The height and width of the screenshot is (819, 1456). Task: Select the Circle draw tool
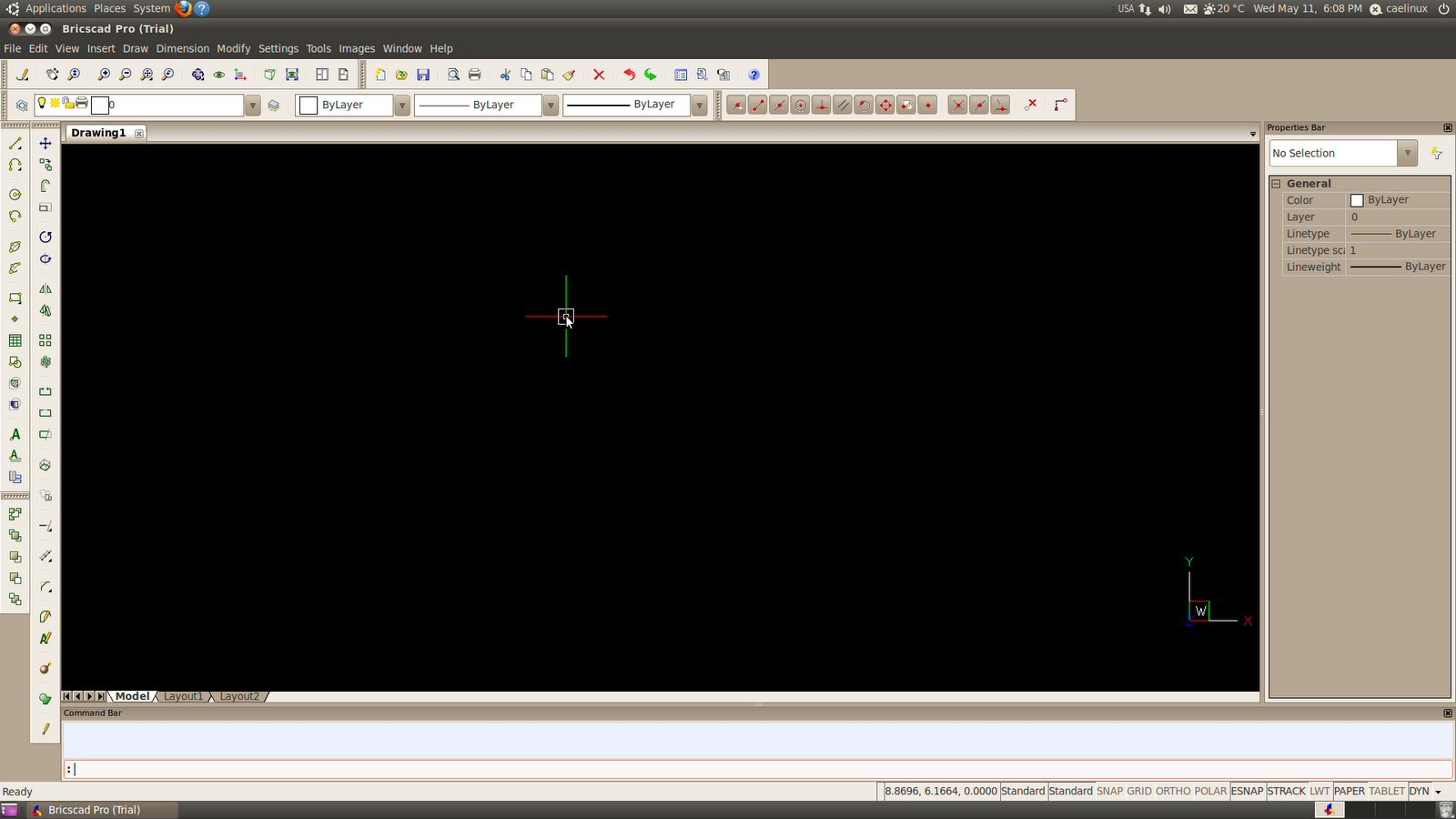[x=15, y=195]
